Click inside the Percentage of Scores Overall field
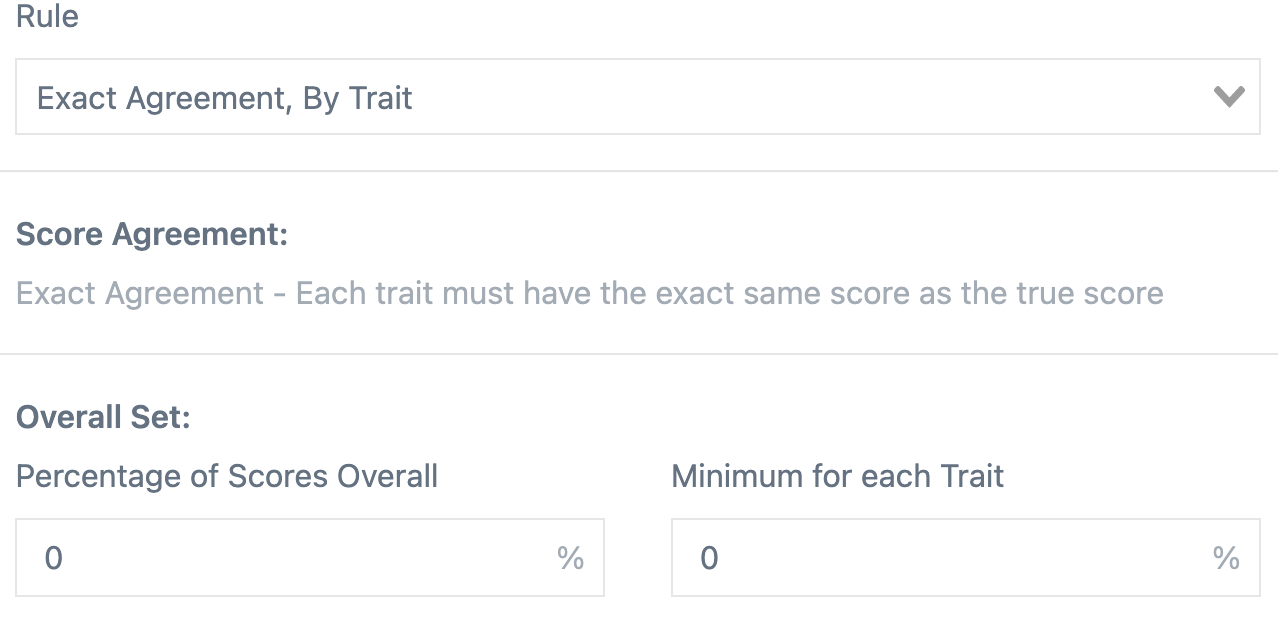This screenshot has height=618, width=1278. [300, 558]
